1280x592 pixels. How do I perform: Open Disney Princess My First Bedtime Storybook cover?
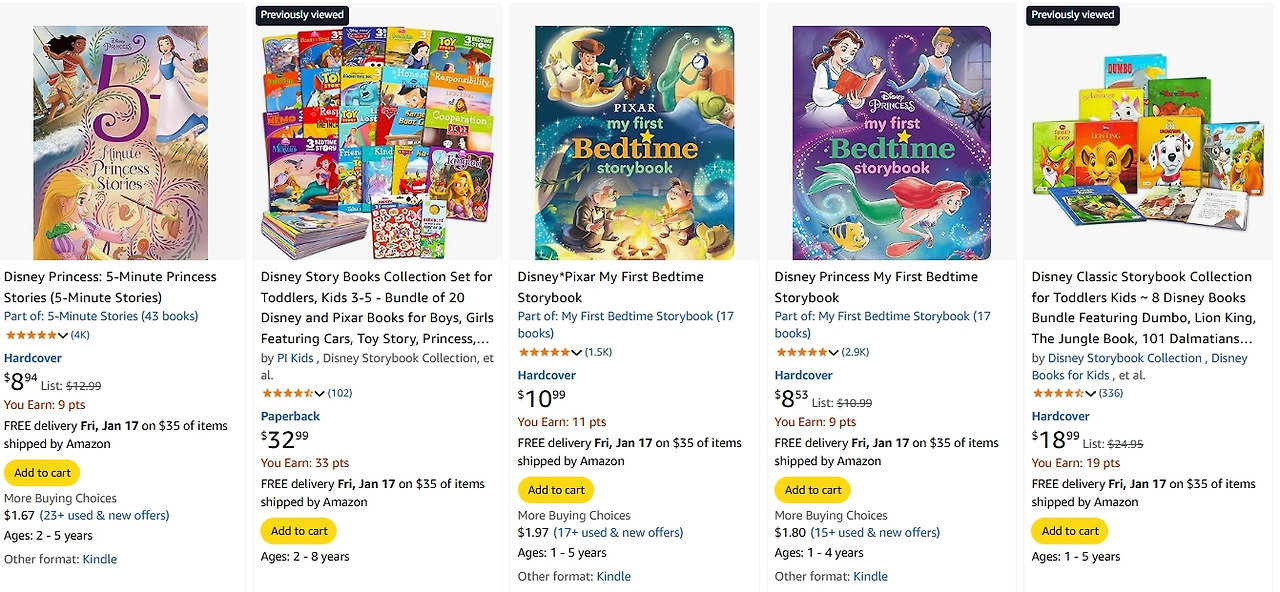[891, 143]
